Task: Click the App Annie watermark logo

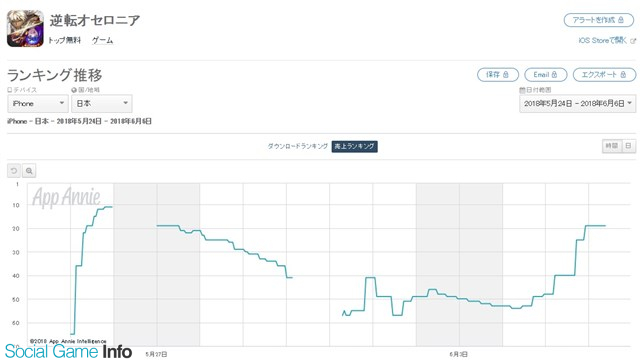Action: point(66,197)
